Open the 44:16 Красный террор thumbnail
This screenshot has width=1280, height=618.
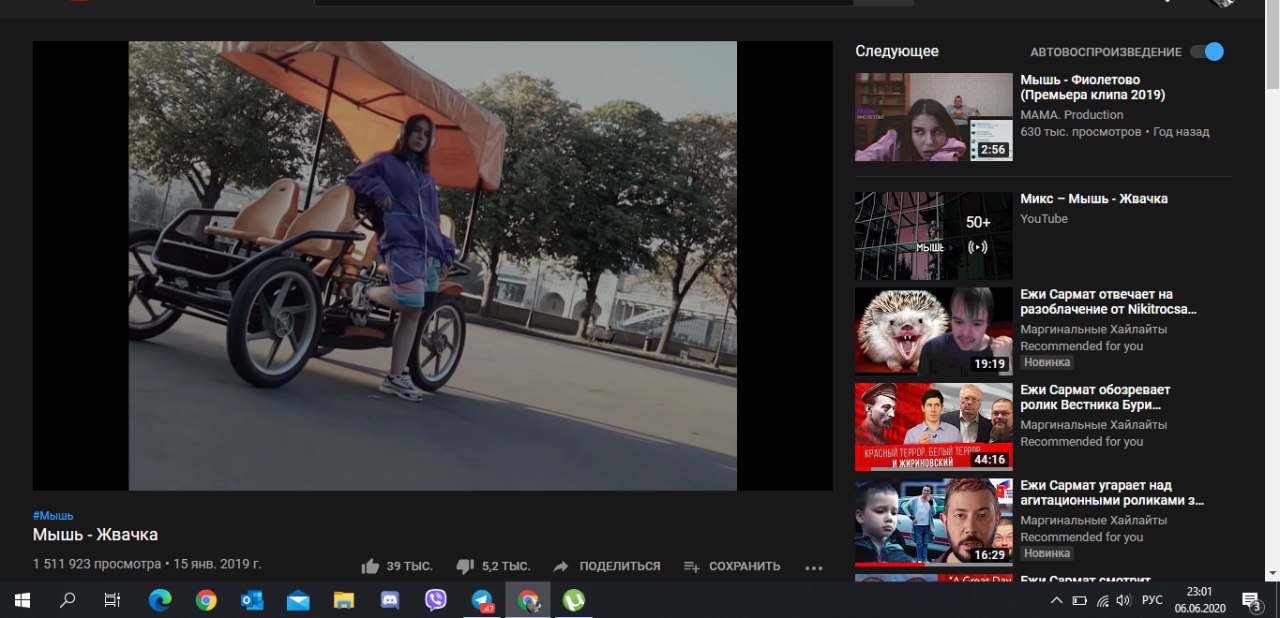934,427
